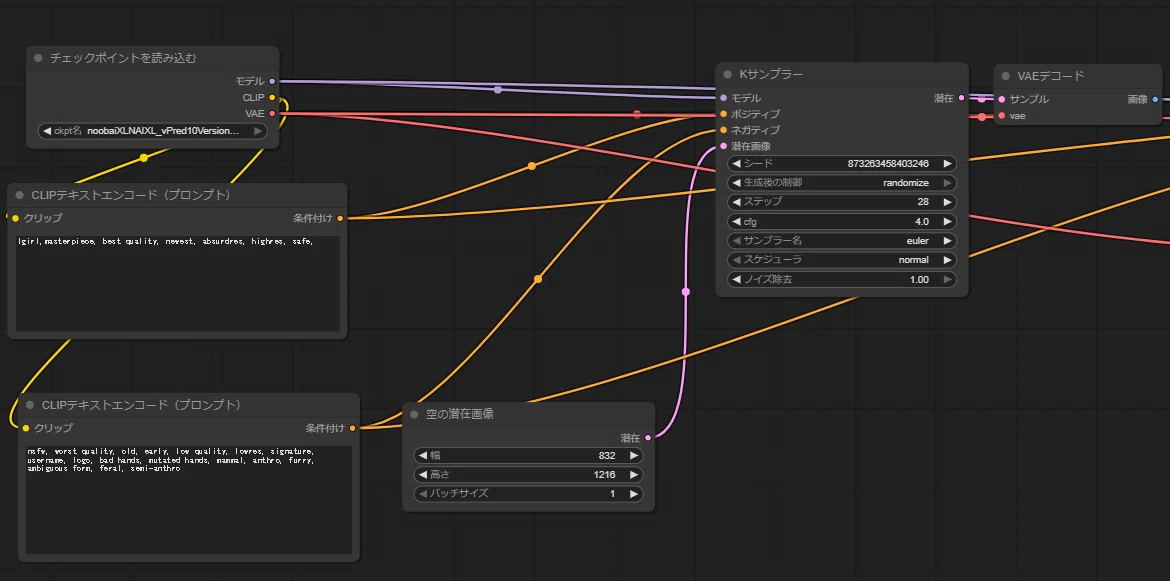Viewport: 1170px width, 581px height.
Task: Click the CLIP output socket on the checkpoint loader
Action: (x=272, y=98)
